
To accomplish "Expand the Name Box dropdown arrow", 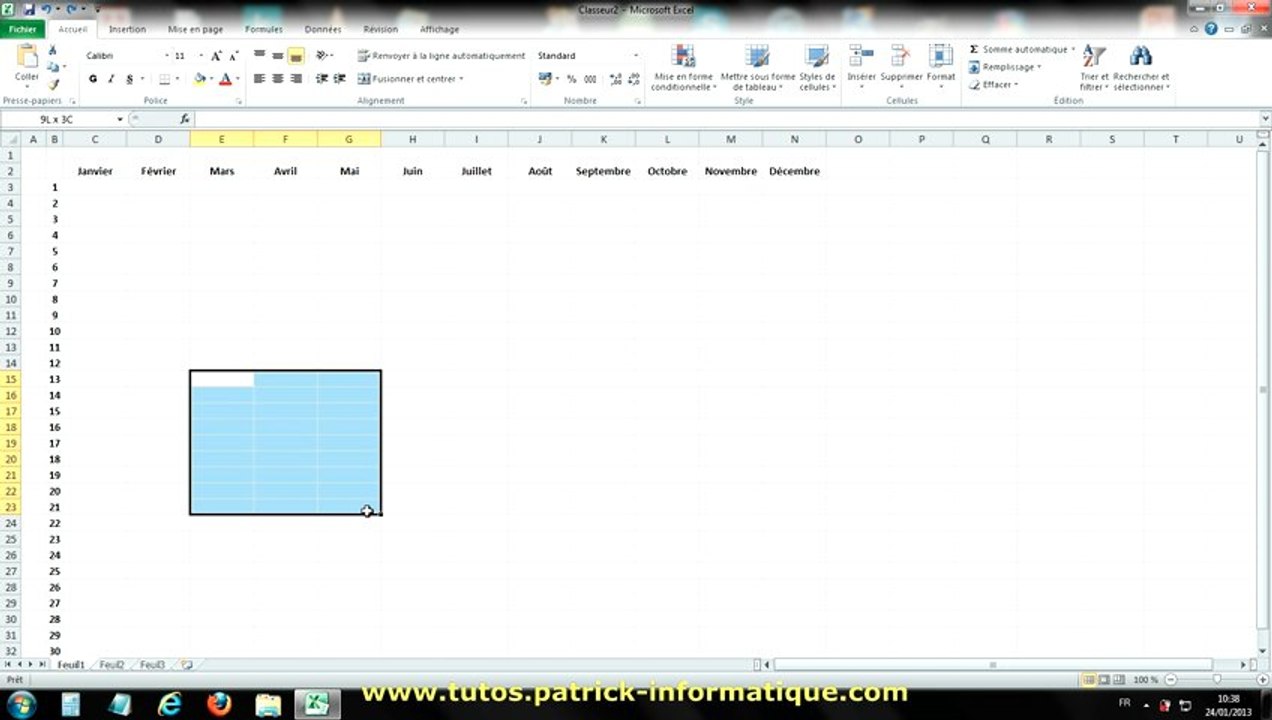I will (x=120, y=119).
